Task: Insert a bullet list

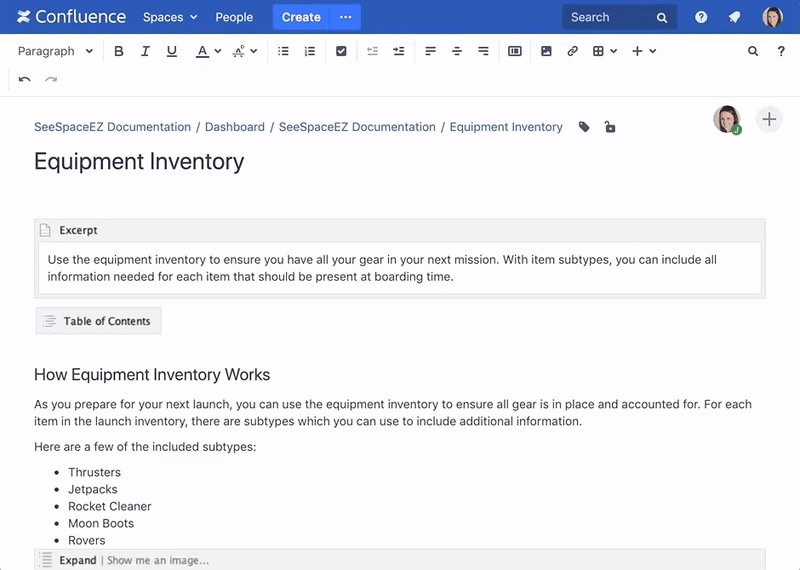Action: click(x=283, y=51)
